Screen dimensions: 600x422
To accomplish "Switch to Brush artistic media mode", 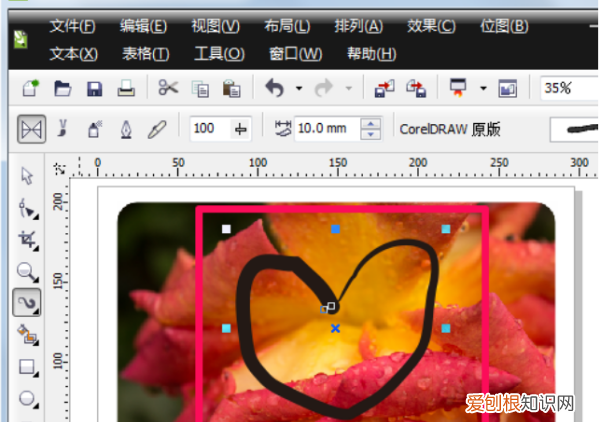I will coord(64,129).
